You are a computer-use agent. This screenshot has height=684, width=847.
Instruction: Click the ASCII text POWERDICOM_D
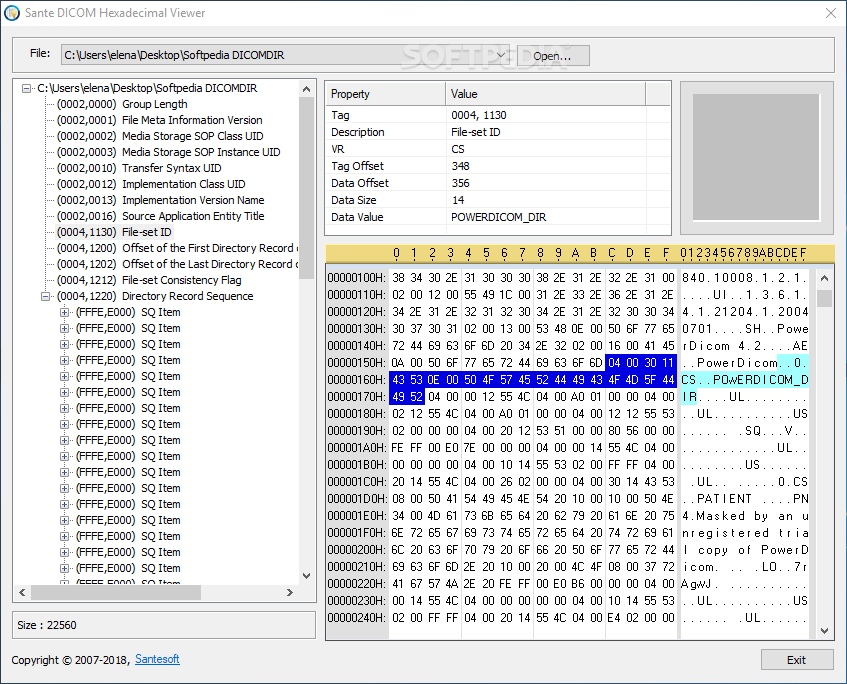pos(761,380)
